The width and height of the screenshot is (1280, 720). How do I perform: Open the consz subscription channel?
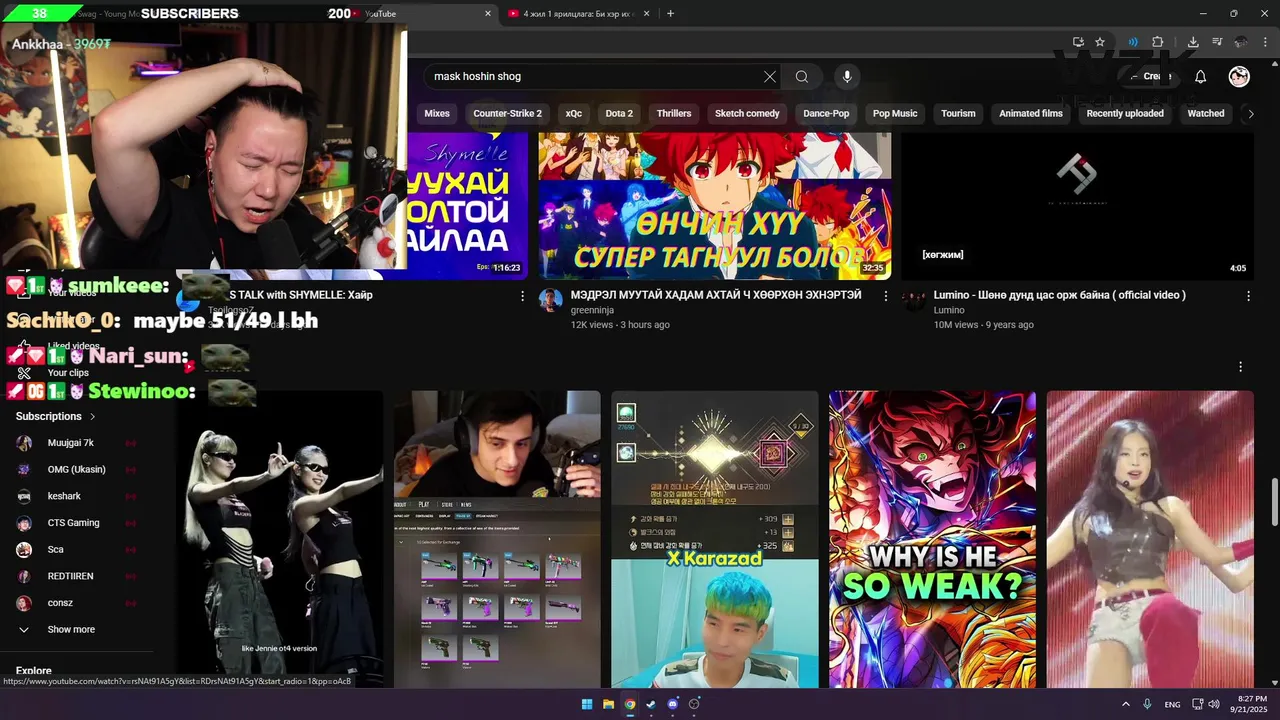[x=60, y=603]
